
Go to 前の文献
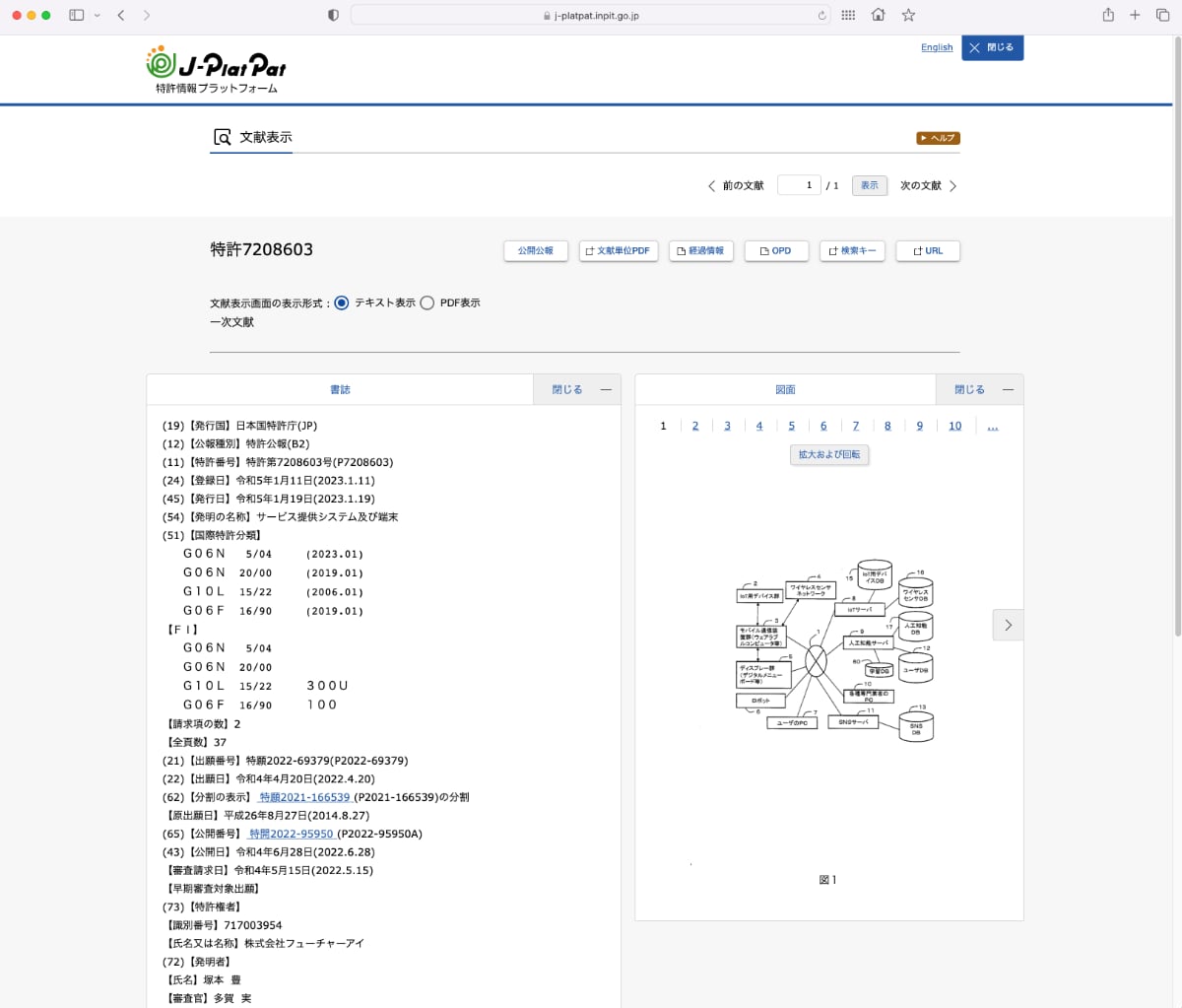click(x=736, y=185)
